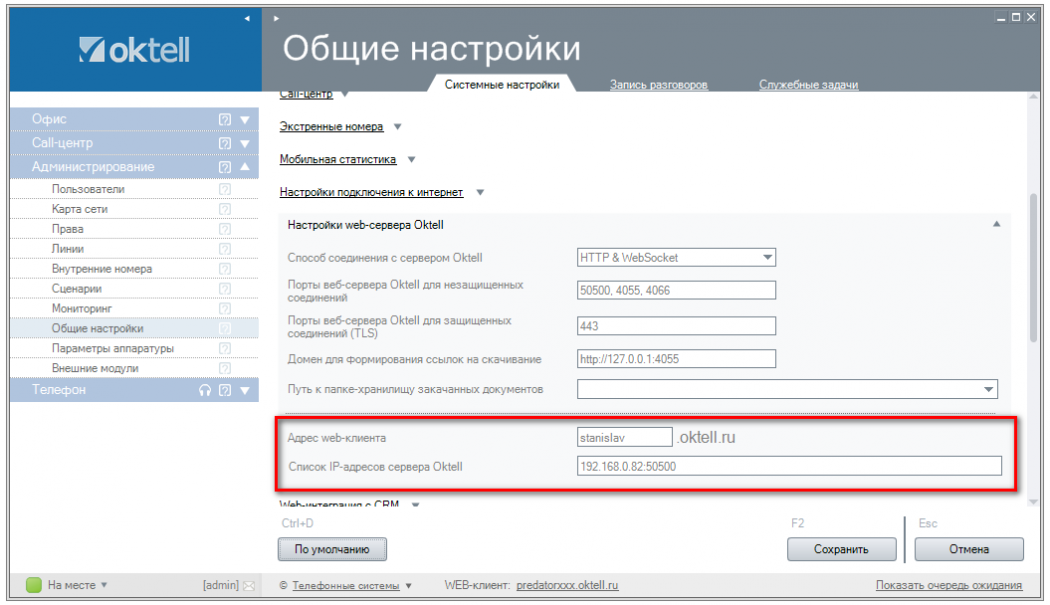Click the help icon next to Пользователи
Screen dimensions: 1050x605
pyautogui.click(x=225, y=189)
